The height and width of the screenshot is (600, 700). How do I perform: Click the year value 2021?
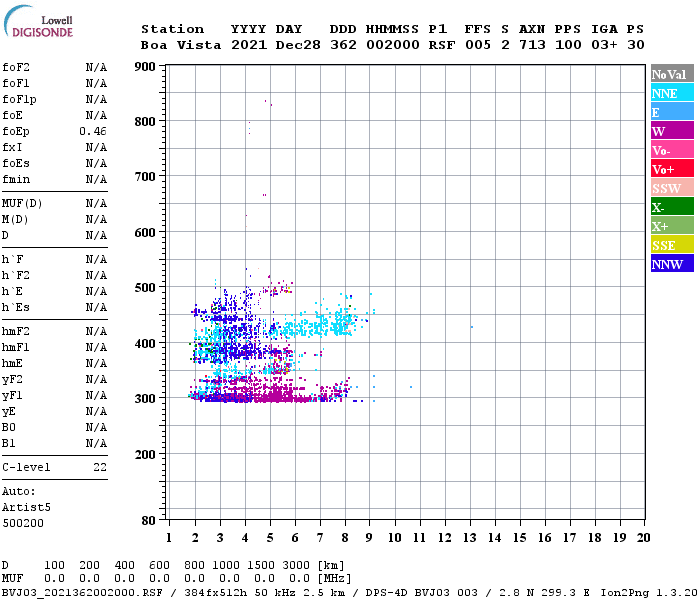click(249, 45)
